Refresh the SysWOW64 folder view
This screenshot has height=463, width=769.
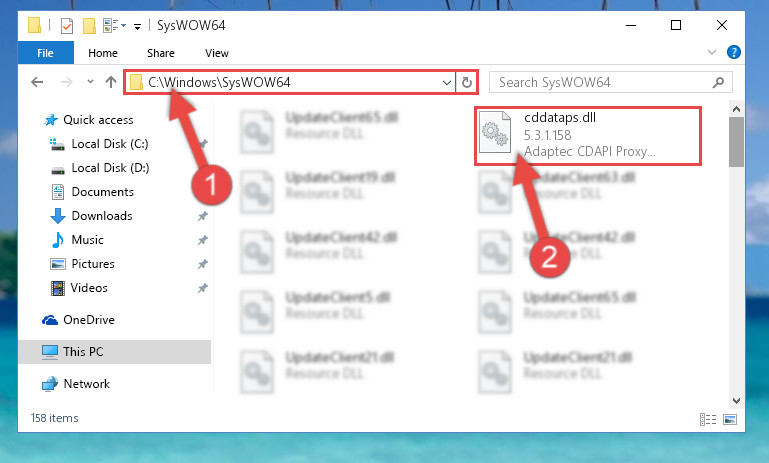pyautogui.click(x=467, y=82)
